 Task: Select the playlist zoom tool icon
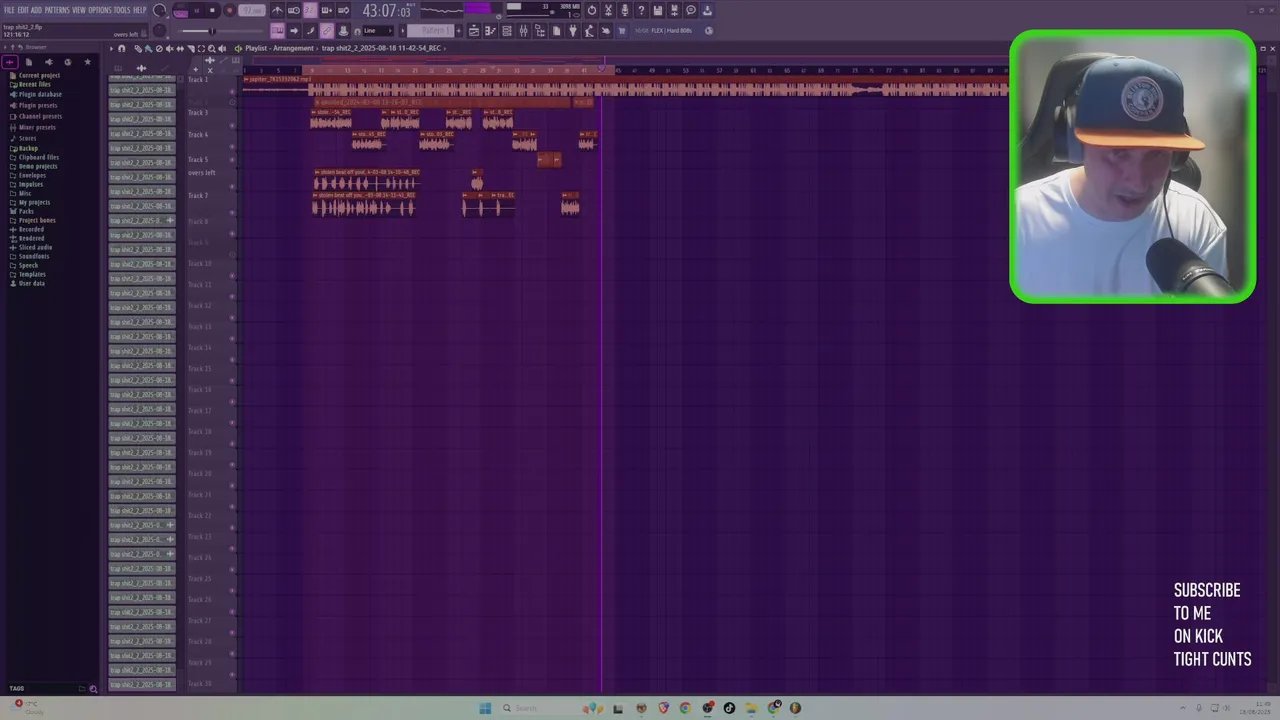210,48
